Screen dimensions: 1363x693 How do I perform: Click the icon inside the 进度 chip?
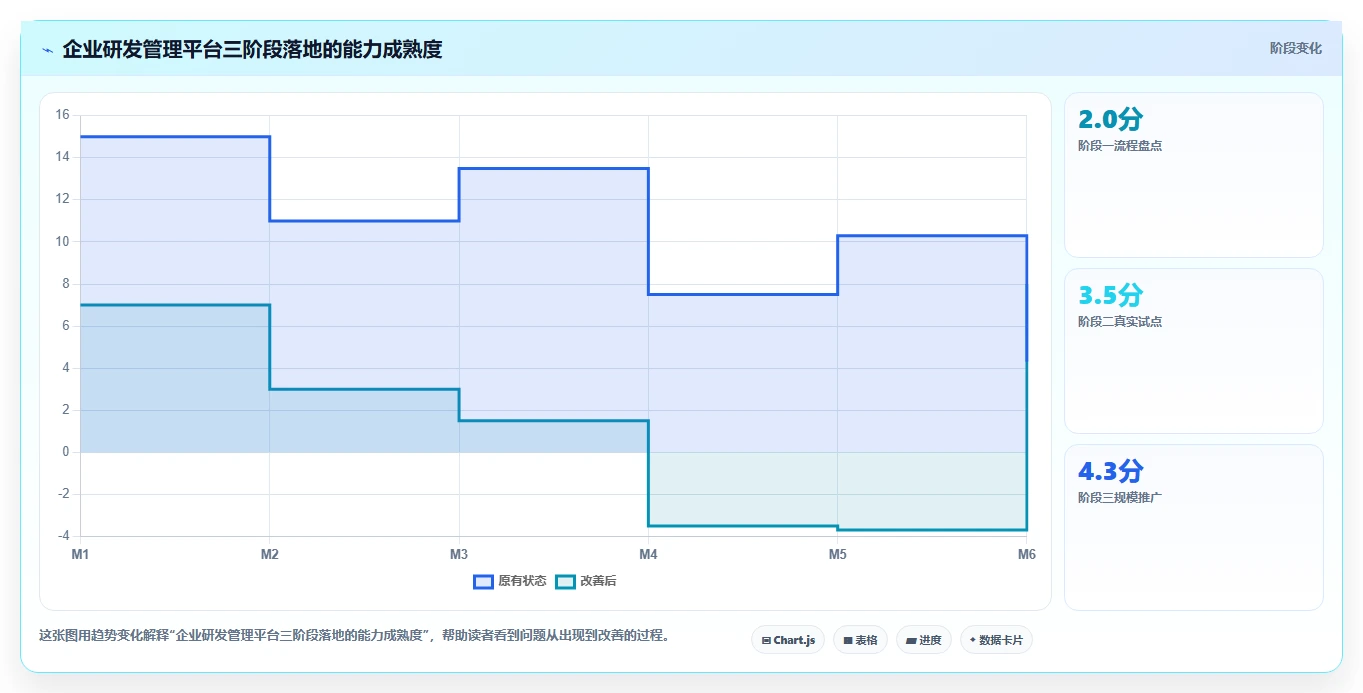pyautogui.click(x=912, y=640)
